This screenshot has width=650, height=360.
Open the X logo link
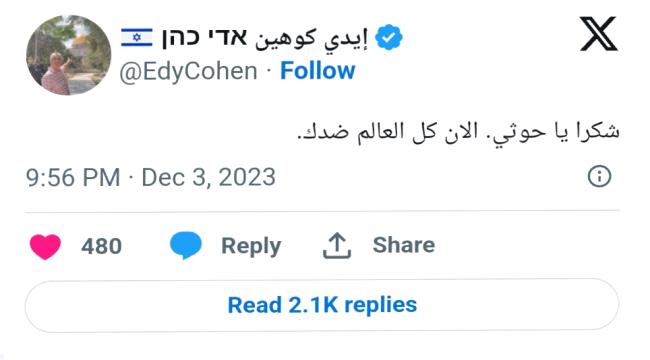pos(598,34)
